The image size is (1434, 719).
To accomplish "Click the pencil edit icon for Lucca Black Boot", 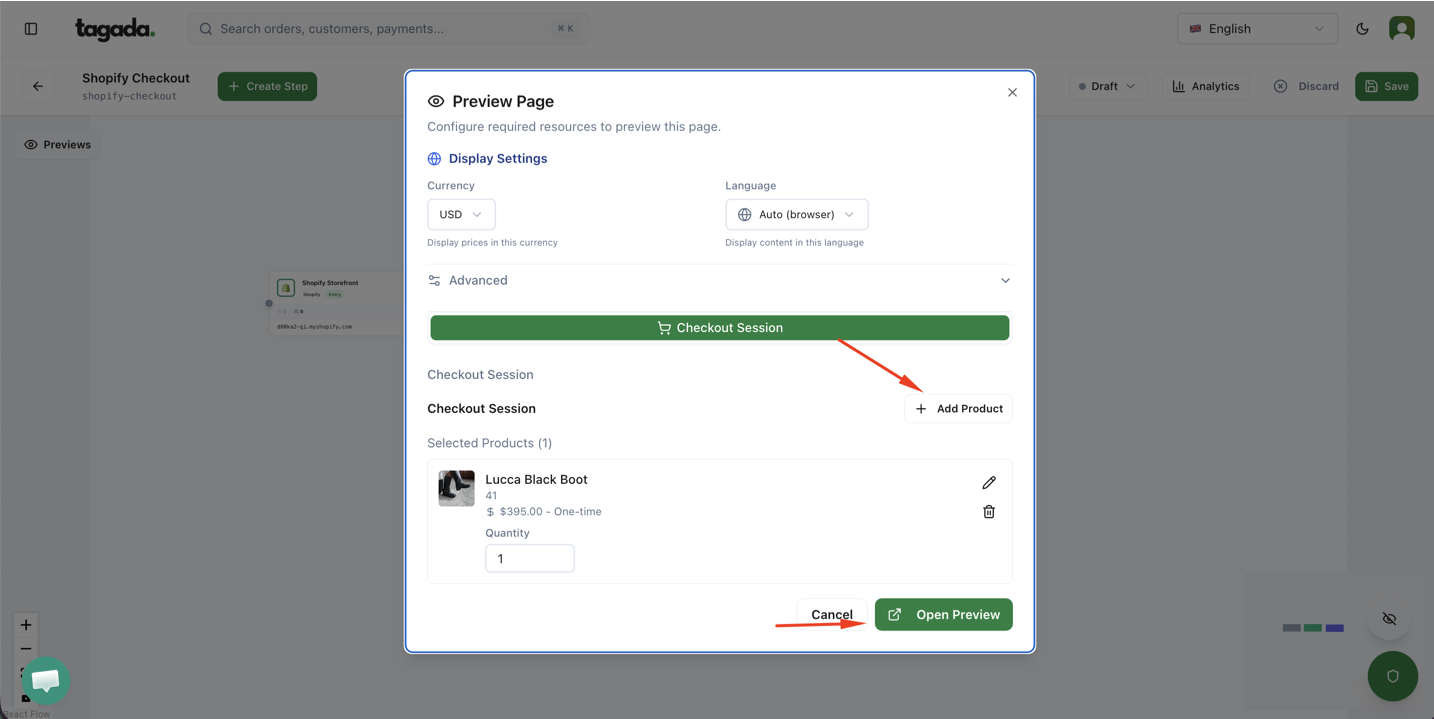I will 989,483.
